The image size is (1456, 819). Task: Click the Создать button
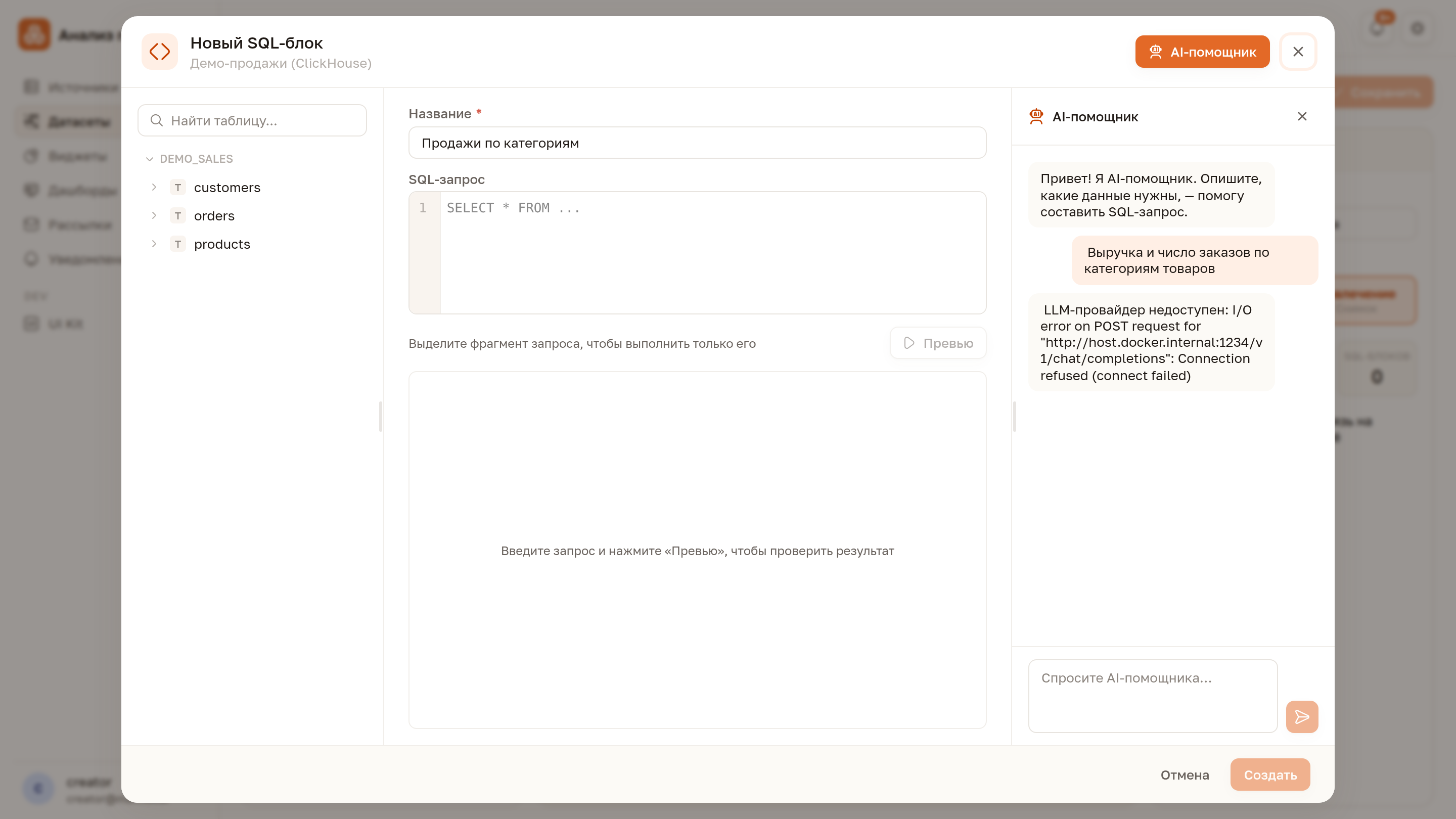pos(1270,775)
